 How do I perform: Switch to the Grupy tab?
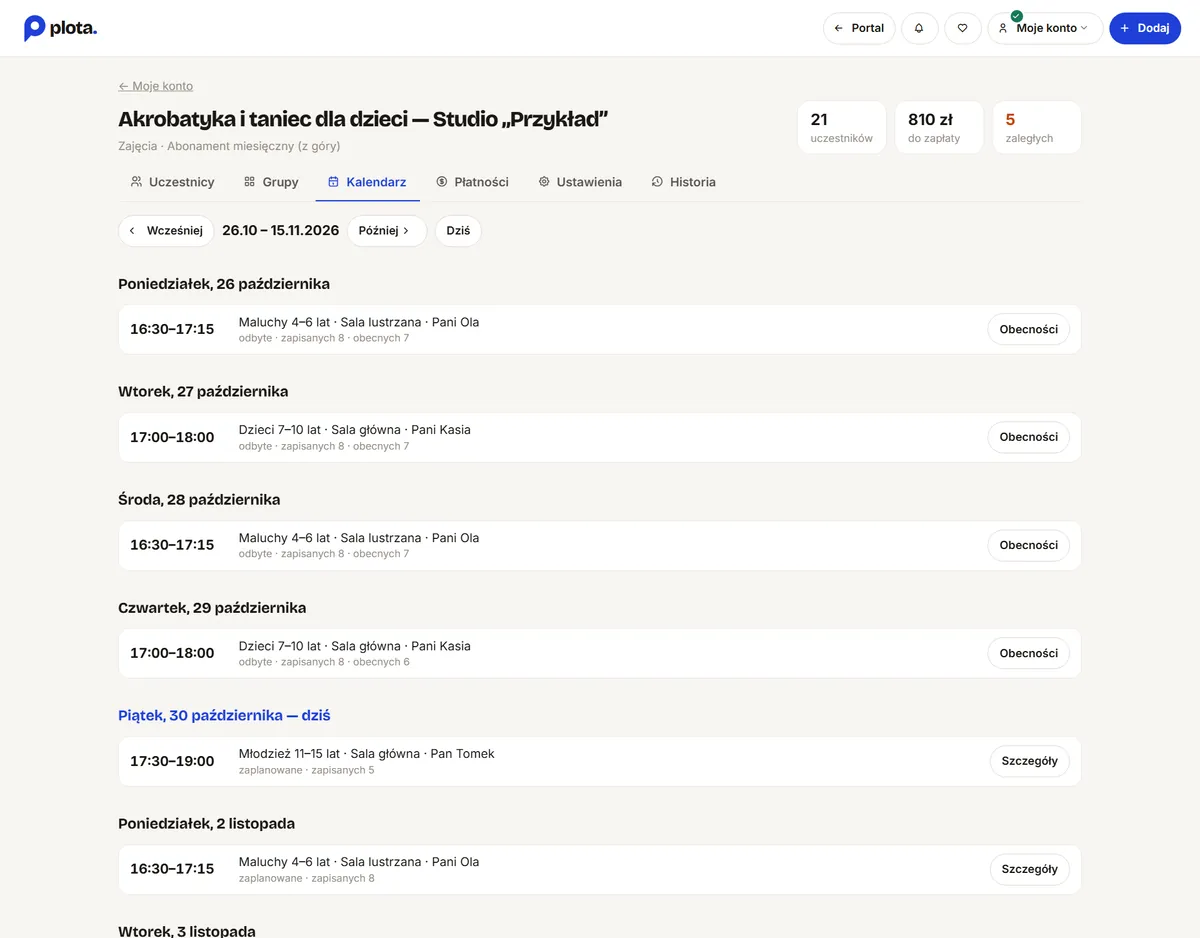[271, 182]
